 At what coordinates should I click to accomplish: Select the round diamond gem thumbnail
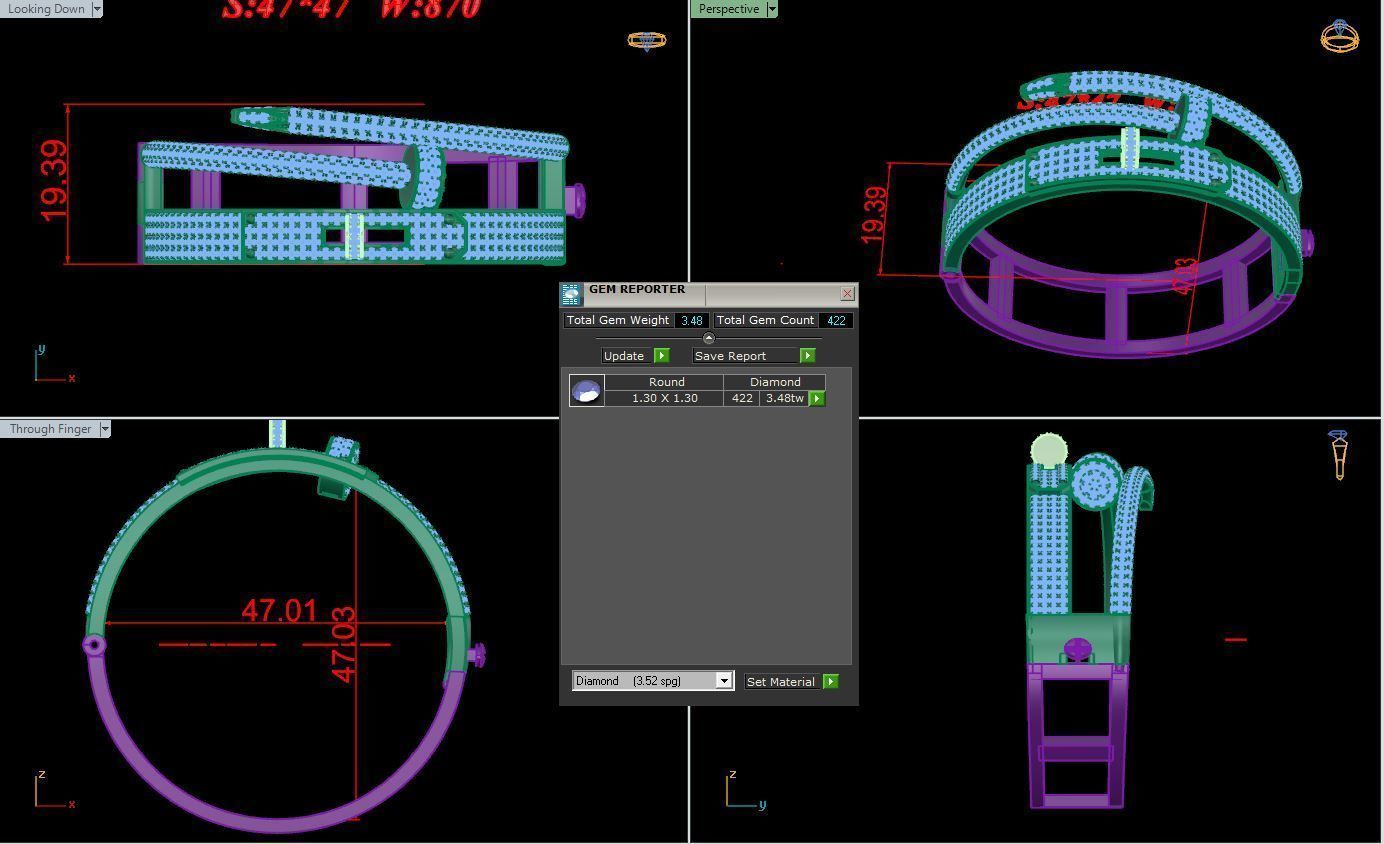click(x=586, y=390)
